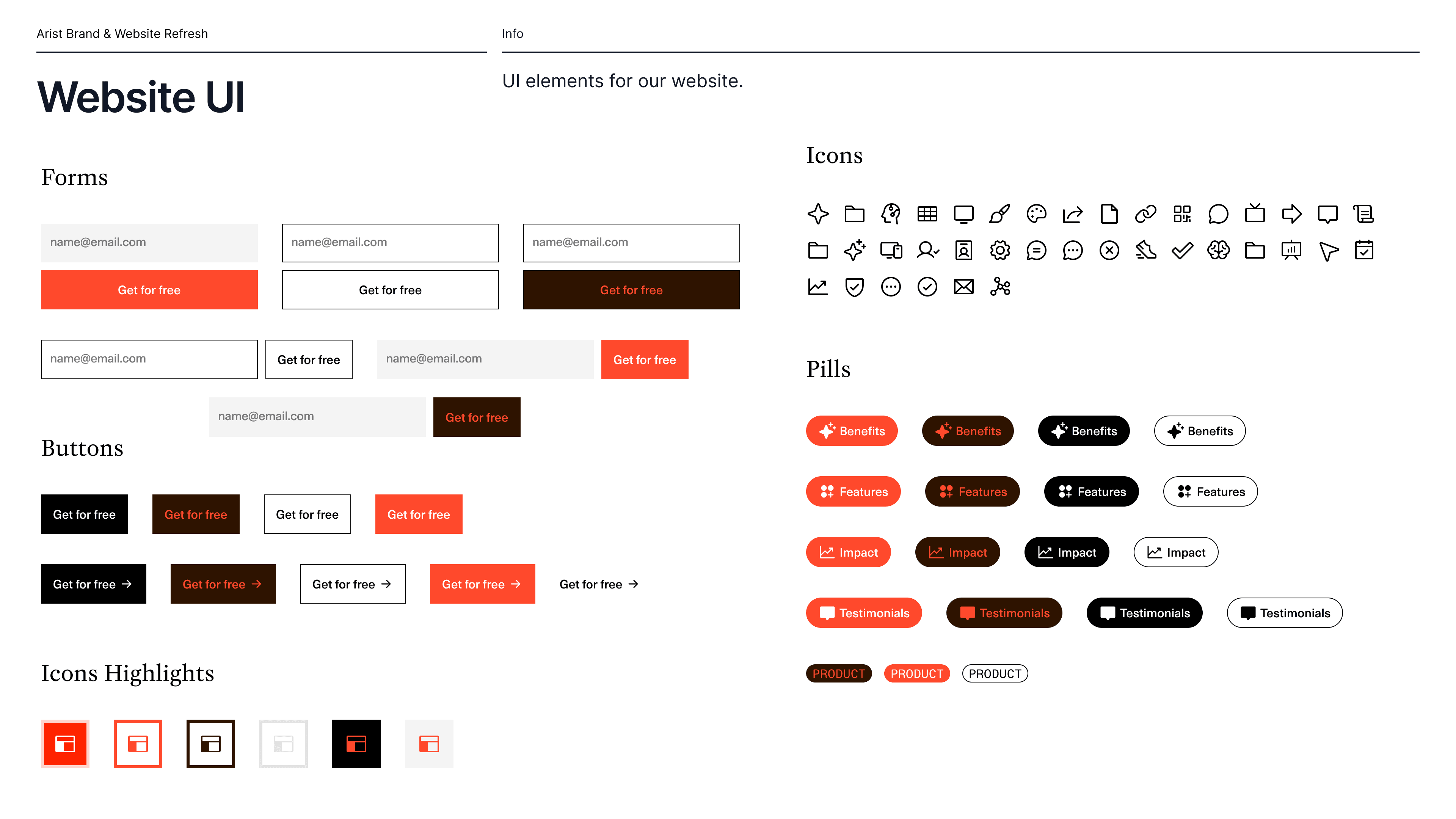
Task: Click the gray email field above orange button
Action: coord(149,243)
